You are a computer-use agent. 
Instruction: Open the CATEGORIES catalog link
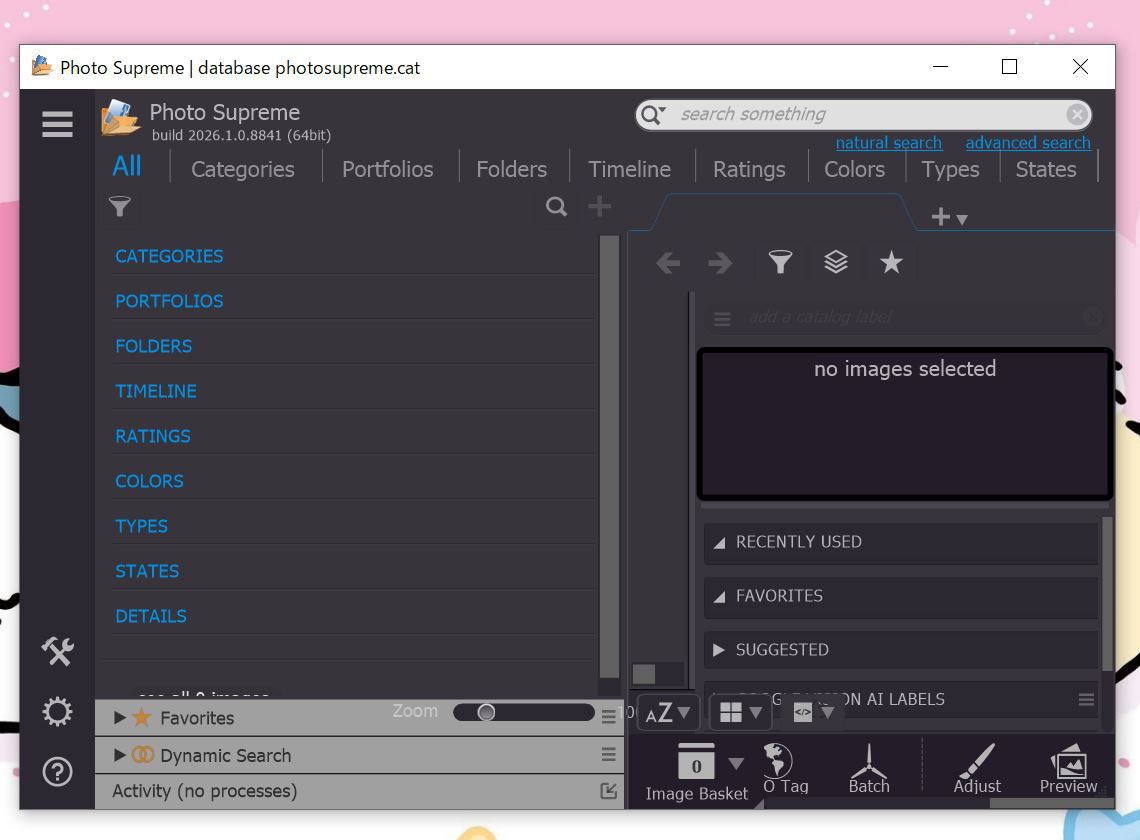[169, 257]
